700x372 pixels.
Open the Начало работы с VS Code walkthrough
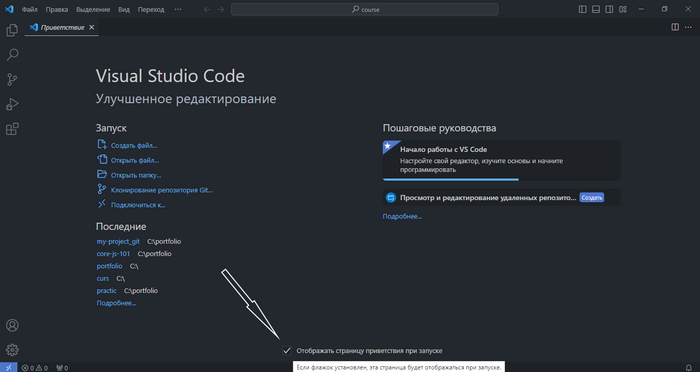[x=501, y=160]
